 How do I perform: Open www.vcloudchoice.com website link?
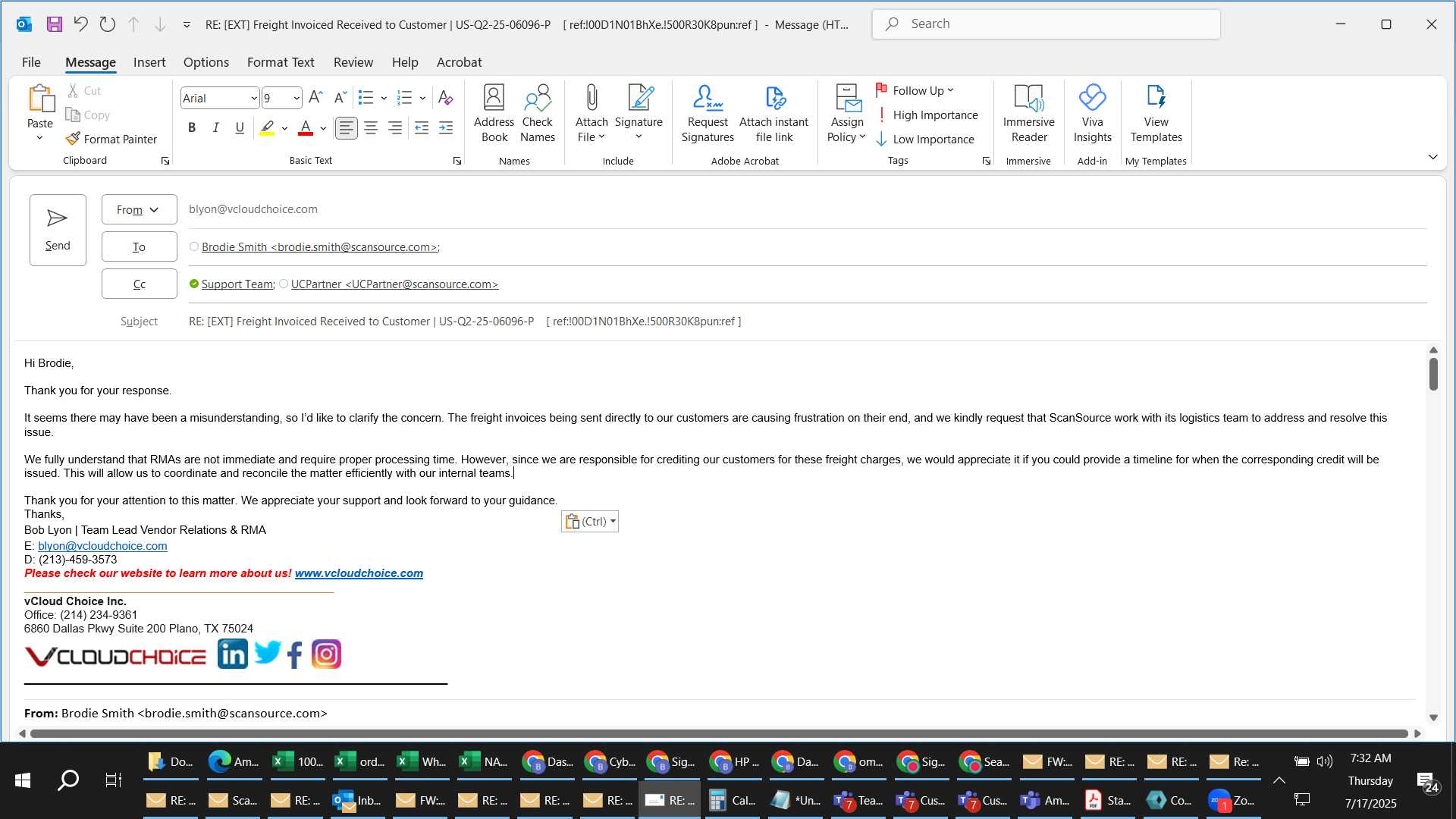(359, 573)
